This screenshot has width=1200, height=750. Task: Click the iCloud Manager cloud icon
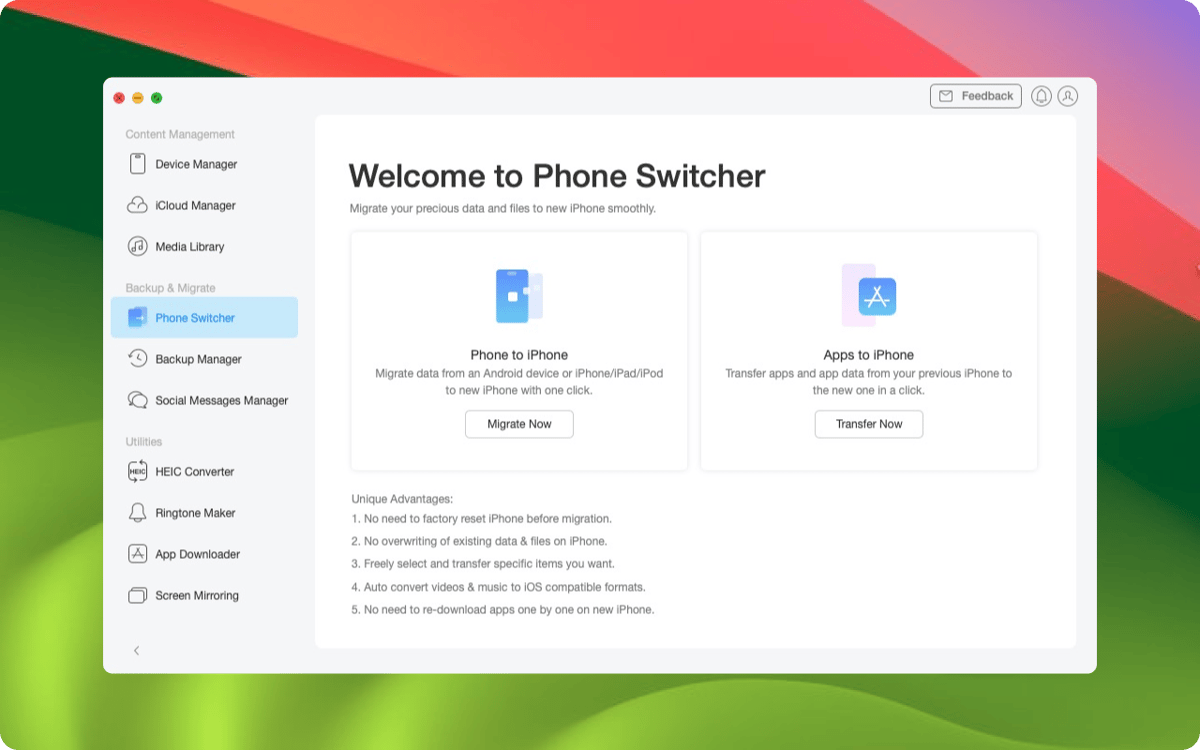[138, 205]
